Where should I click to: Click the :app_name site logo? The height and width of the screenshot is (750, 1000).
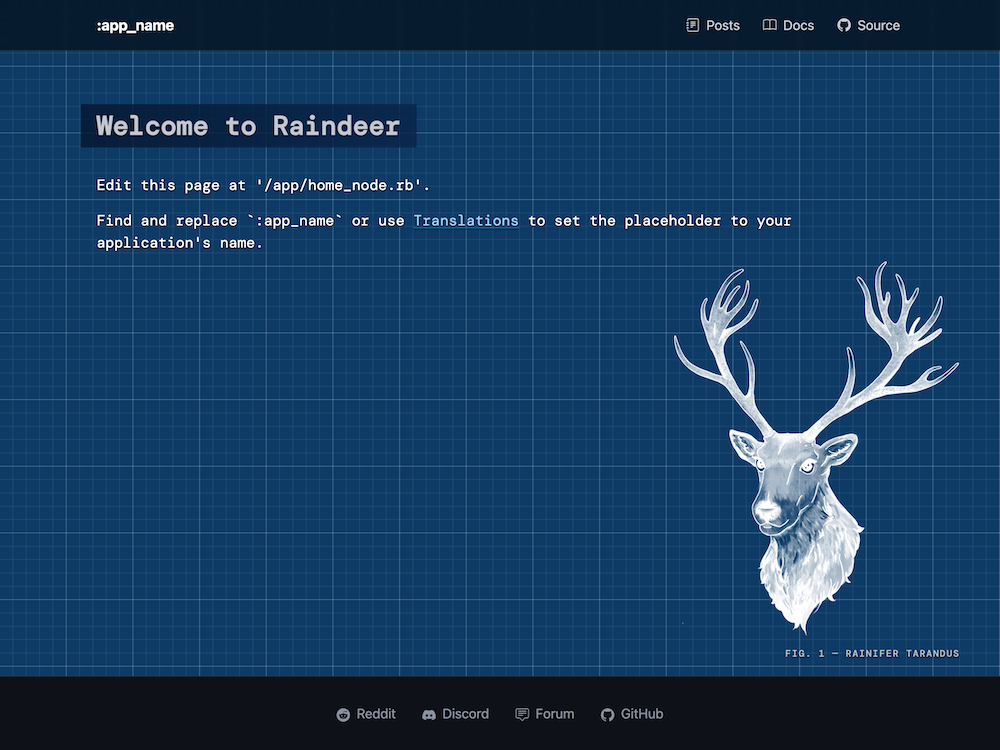coord(135,26)
